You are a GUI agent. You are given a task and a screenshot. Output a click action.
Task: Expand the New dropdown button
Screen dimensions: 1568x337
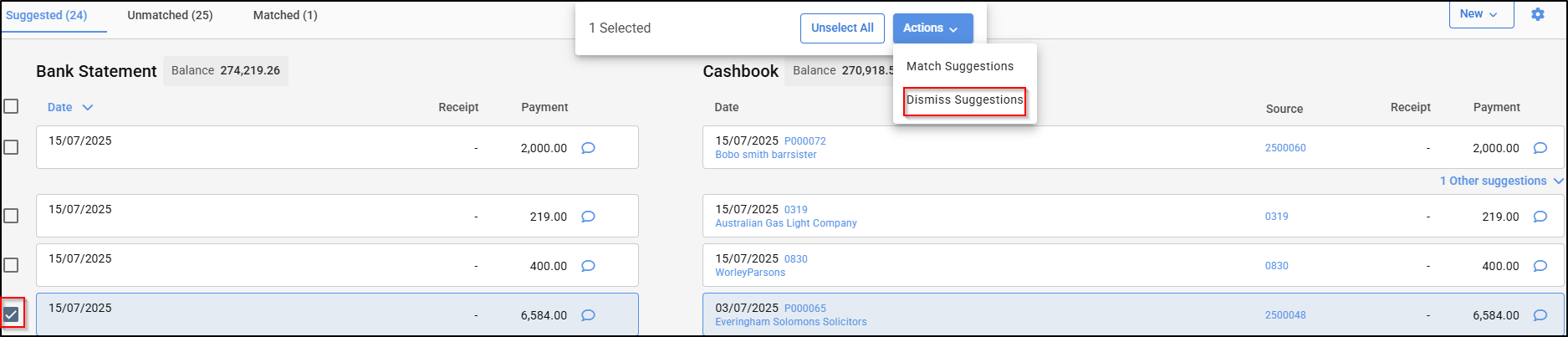pos(1481,14)
